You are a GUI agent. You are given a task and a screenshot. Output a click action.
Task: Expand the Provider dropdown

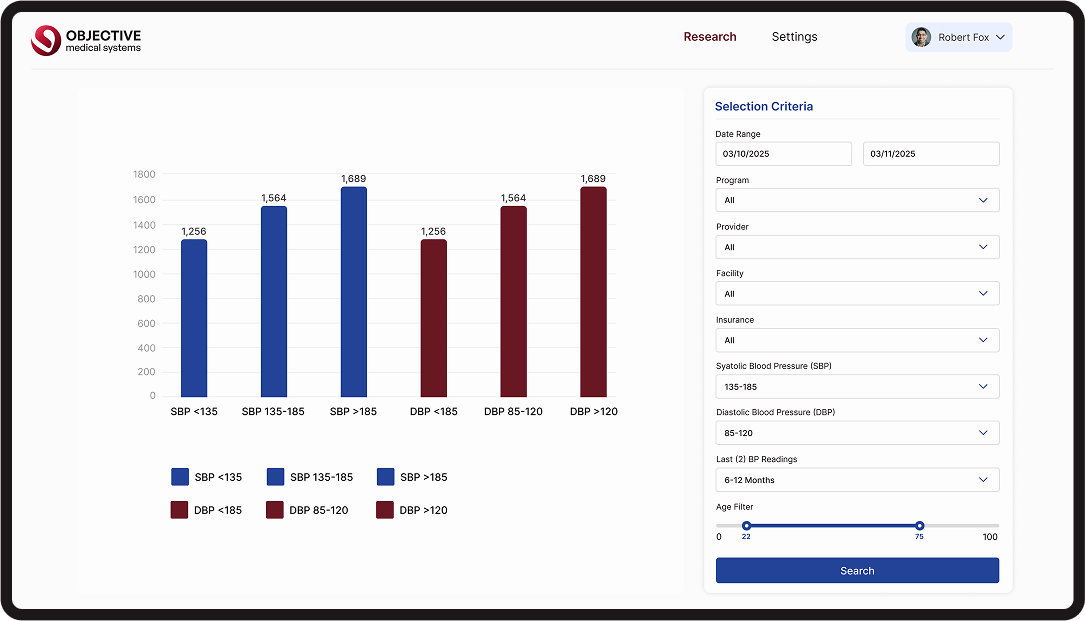pos(857,247)
